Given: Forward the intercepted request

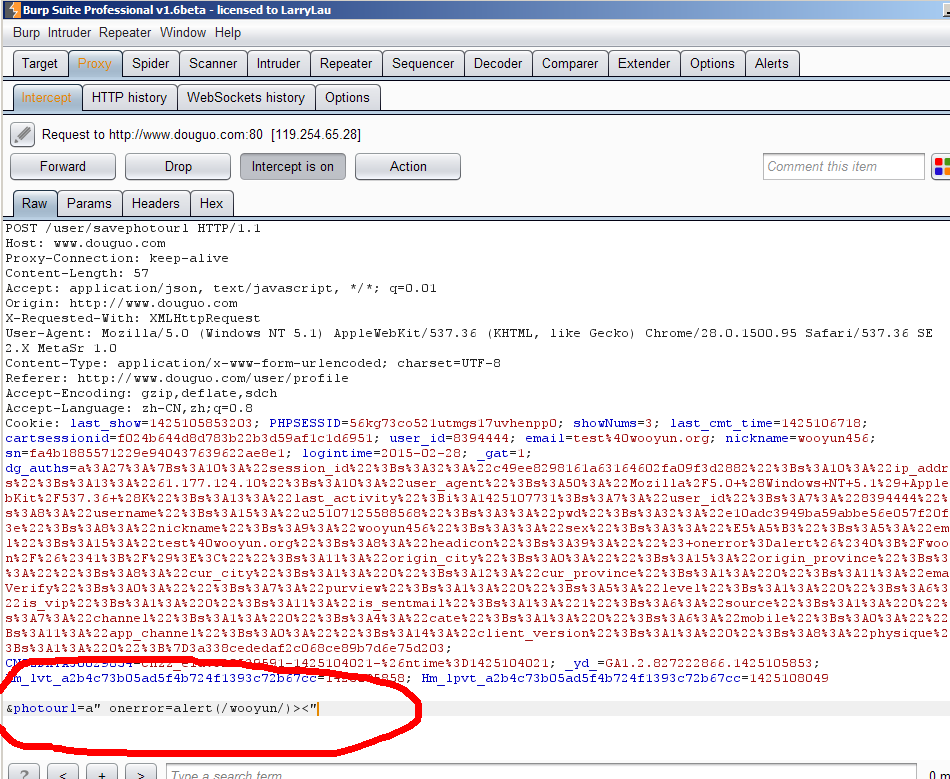Looking at the screenshot, I should click(x=63, y=167).
